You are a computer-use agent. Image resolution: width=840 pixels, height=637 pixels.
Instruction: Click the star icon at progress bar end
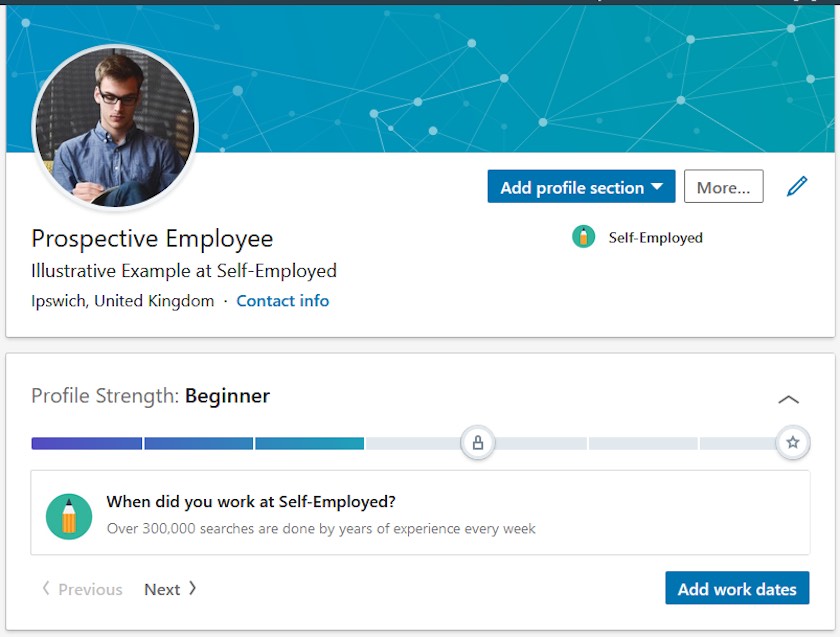(x=793, y=442)
